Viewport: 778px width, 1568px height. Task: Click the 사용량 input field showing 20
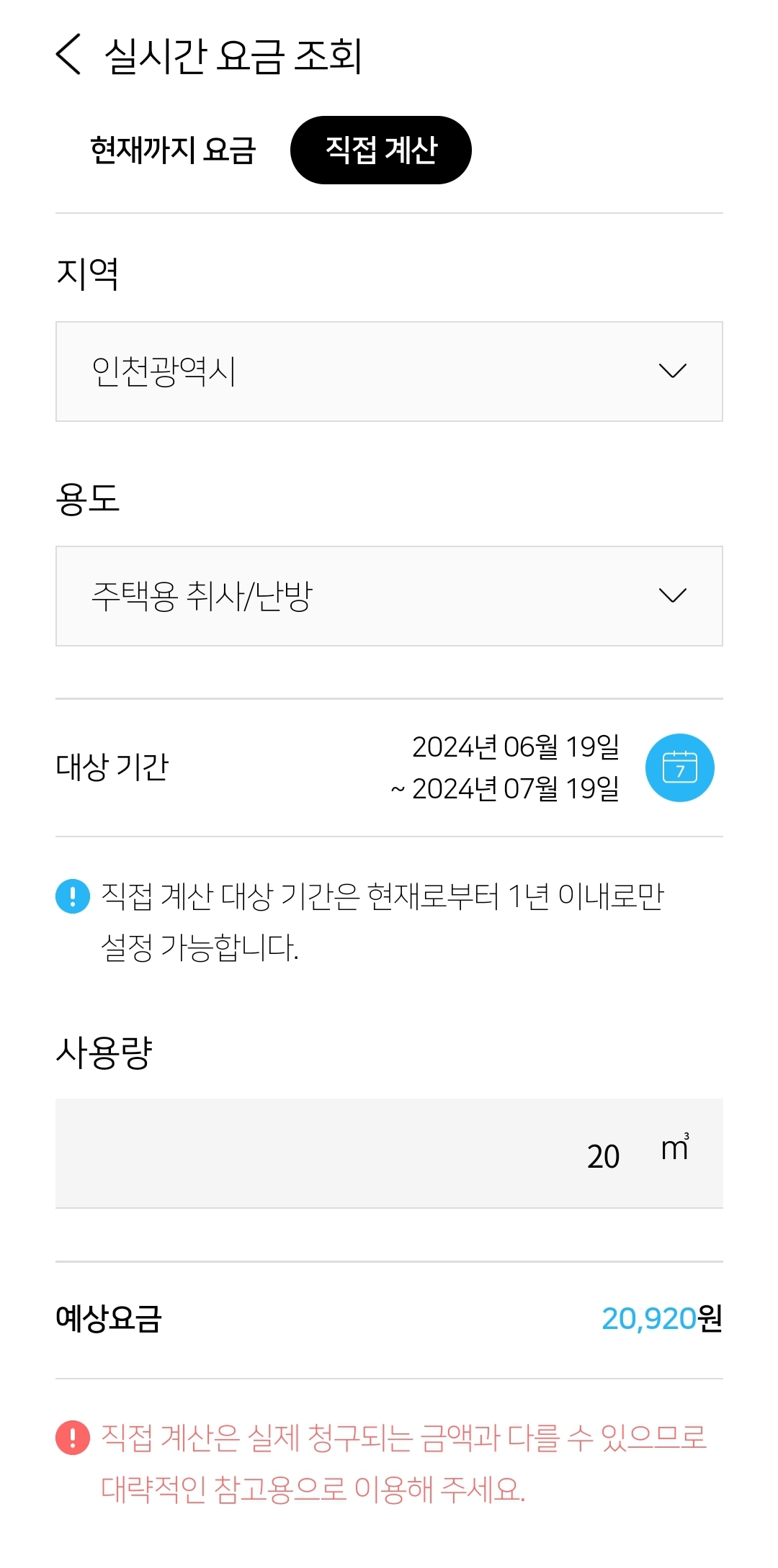[x=360, y=1153]
